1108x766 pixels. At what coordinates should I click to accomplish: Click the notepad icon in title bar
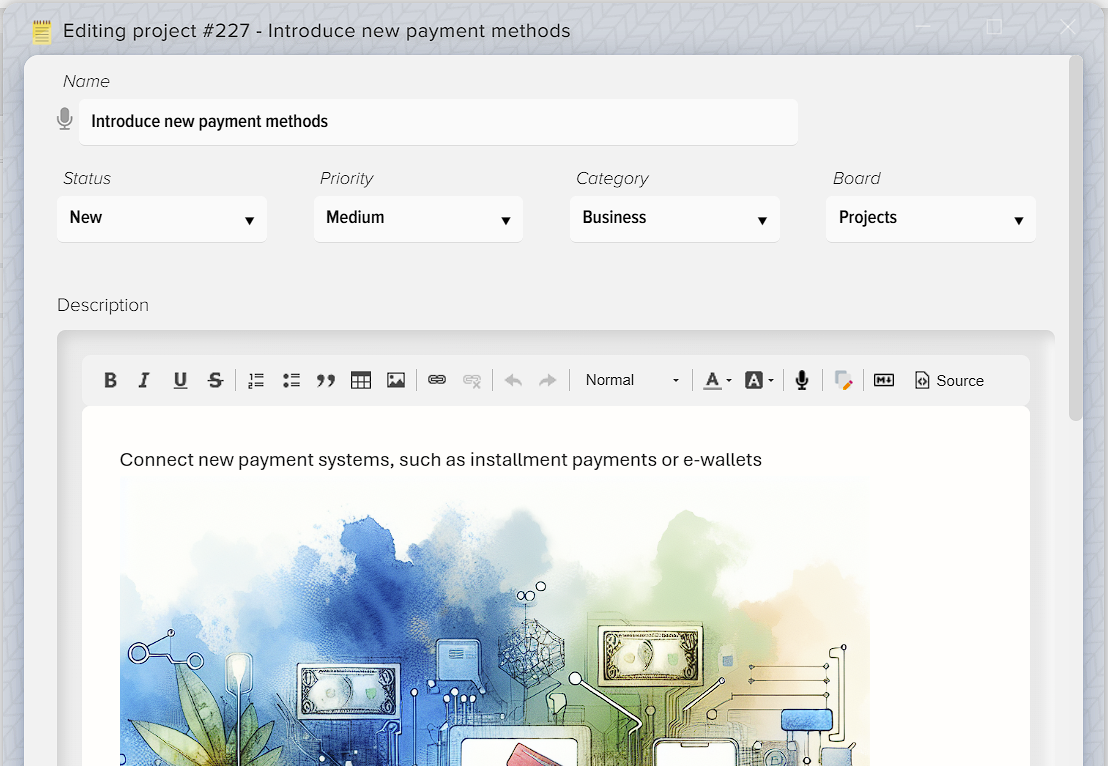pyautogui.click(x=42, y=32)
